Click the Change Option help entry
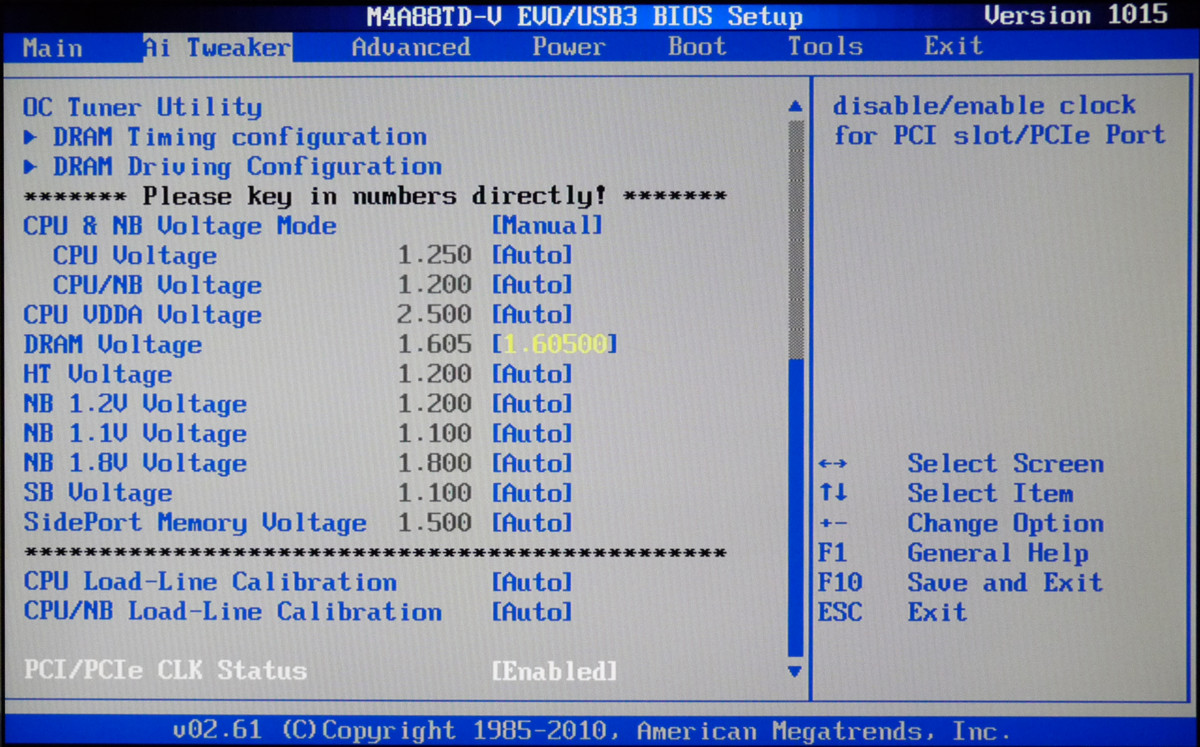Viewport: 1200px width, 747px height. pos(1005,523)
